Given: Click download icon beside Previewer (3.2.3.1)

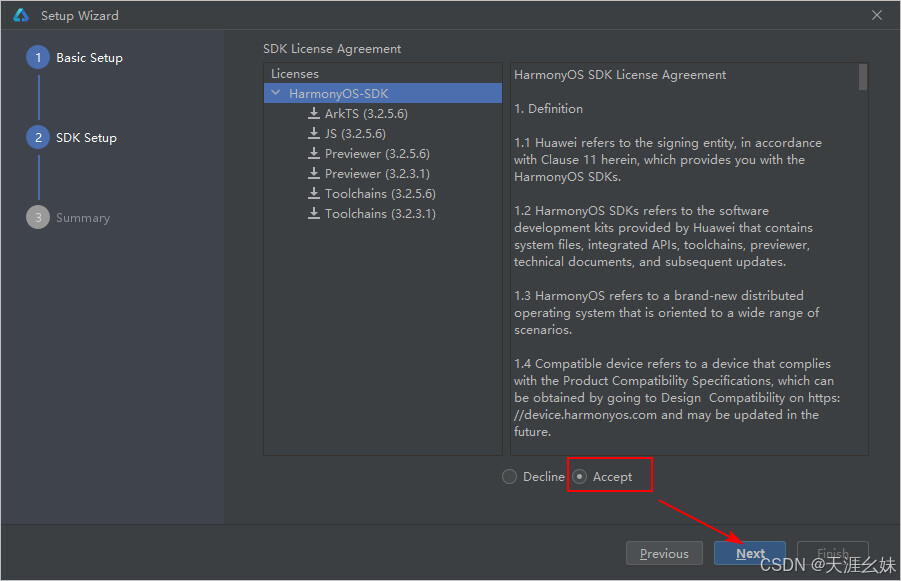Looking at the screenshot, I should [x=314, y=173].
